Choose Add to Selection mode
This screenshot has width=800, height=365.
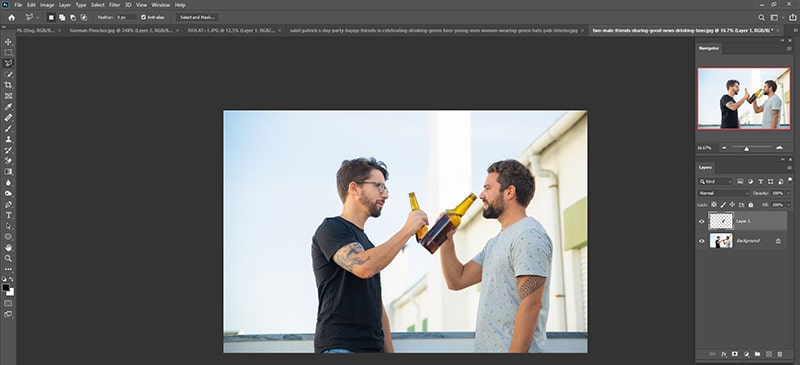(62, 17)
